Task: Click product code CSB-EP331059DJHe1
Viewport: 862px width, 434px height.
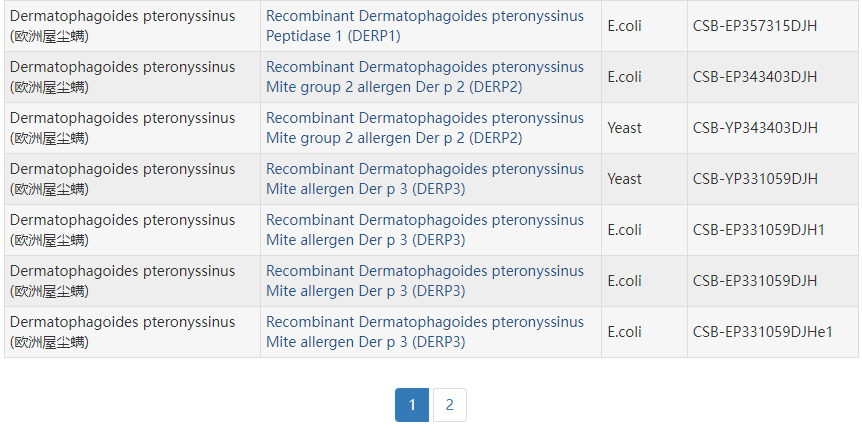Action: (763, 332)
